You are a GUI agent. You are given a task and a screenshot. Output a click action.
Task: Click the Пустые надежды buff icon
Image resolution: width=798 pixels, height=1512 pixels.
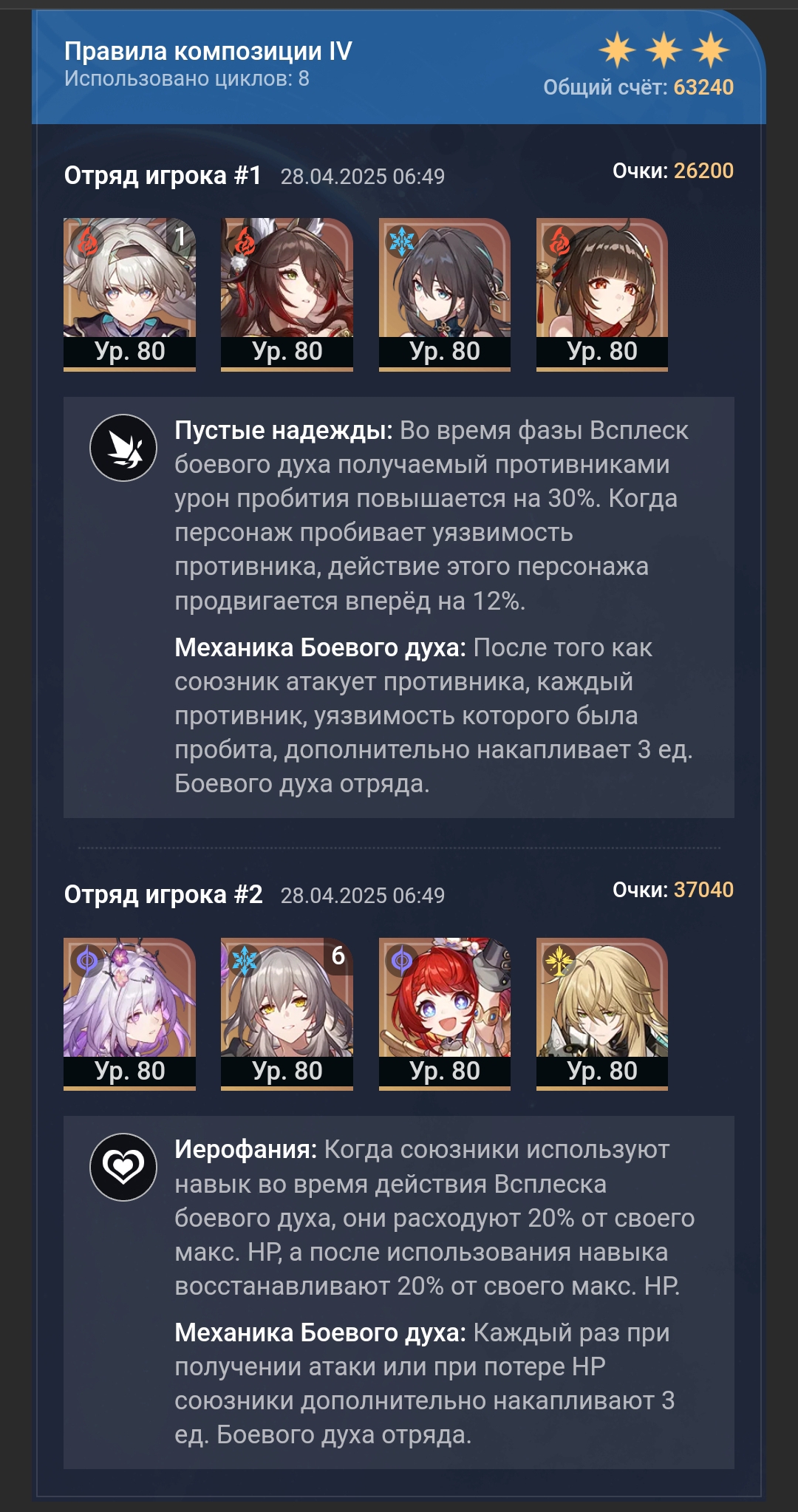pyautogui.click(x=123, y=448)
